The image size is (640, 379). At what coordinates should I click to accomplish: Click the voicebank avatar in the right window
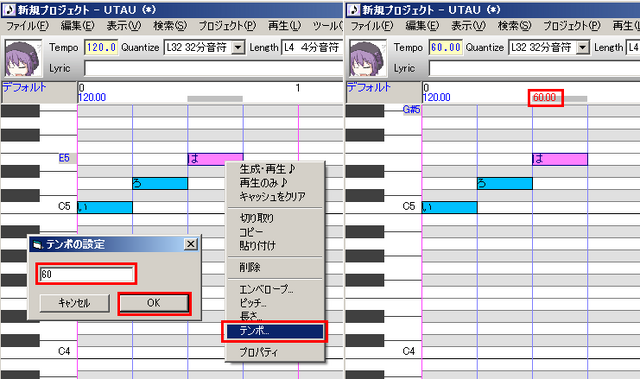[368, 58]
